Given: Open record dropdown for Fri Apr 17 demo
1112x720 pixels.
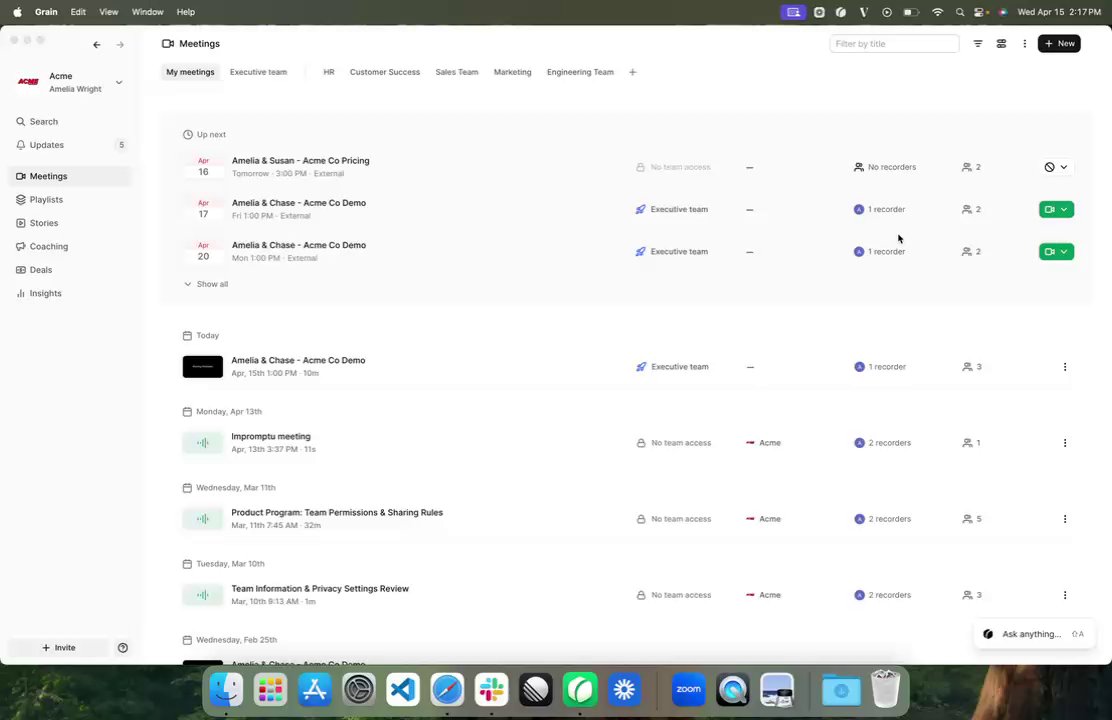Looking at the screenshot, I should (1056, 209).
